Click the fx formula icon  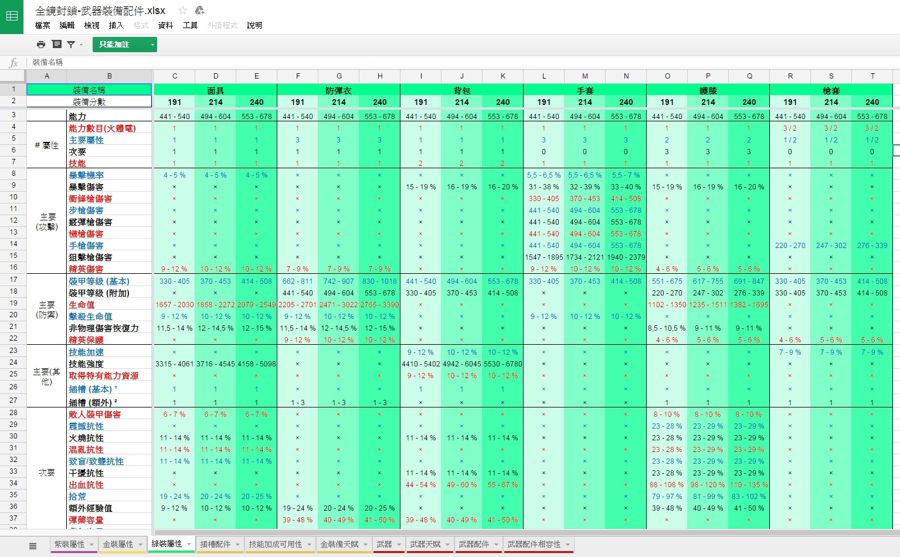tap(14, 62)
